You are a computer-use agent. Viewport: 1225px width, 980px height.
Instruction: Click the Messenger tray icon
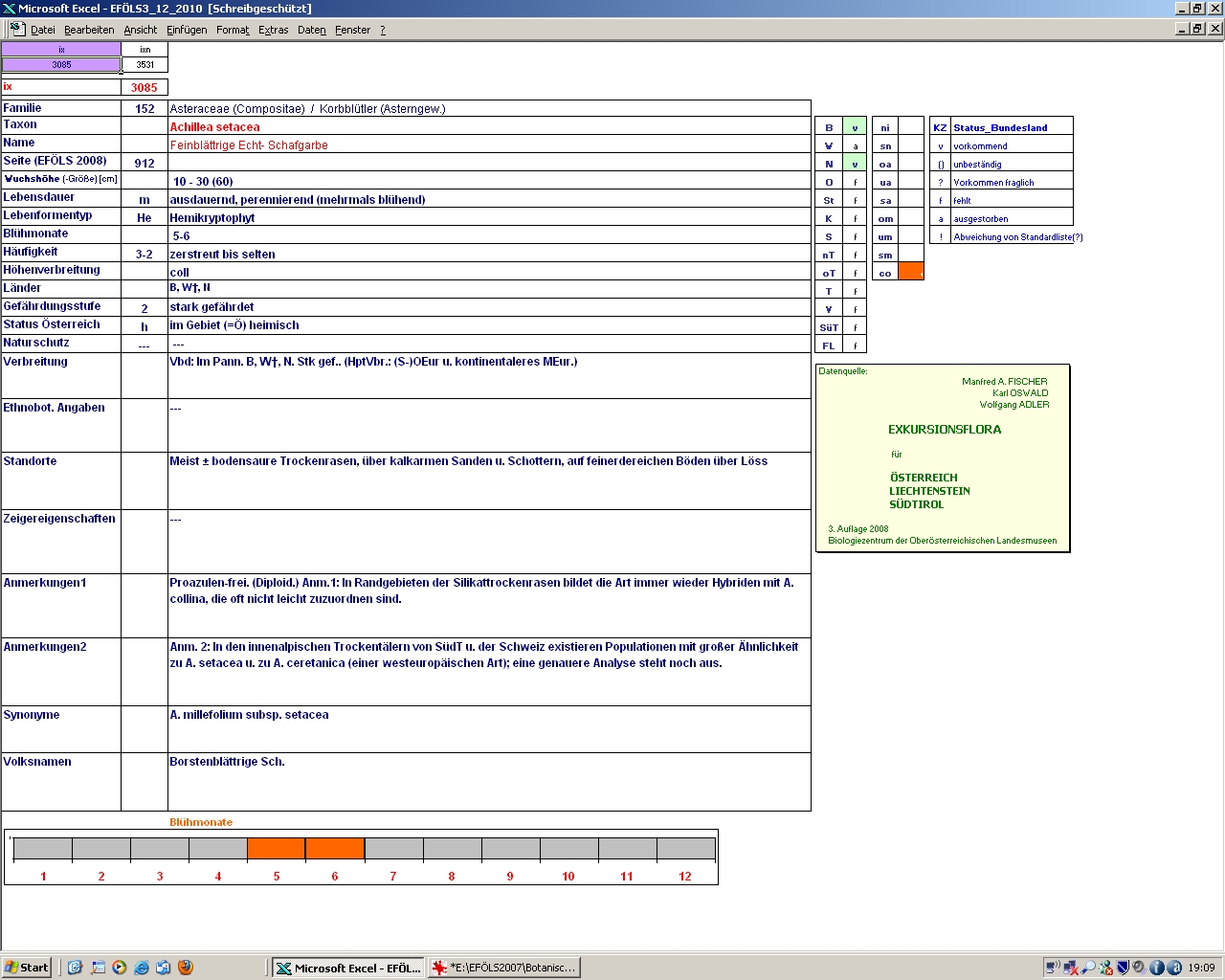coord(1105,968)
